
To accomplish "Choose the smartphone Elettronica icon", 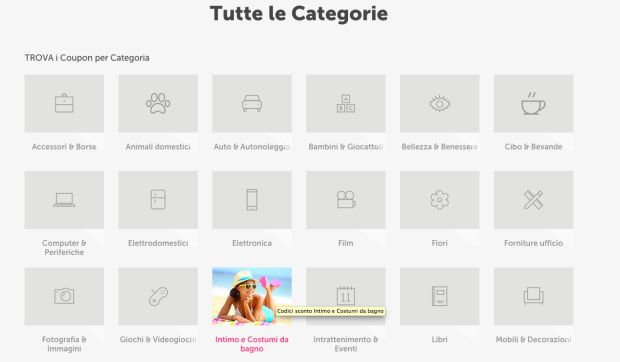I will [x=252, y=200].
